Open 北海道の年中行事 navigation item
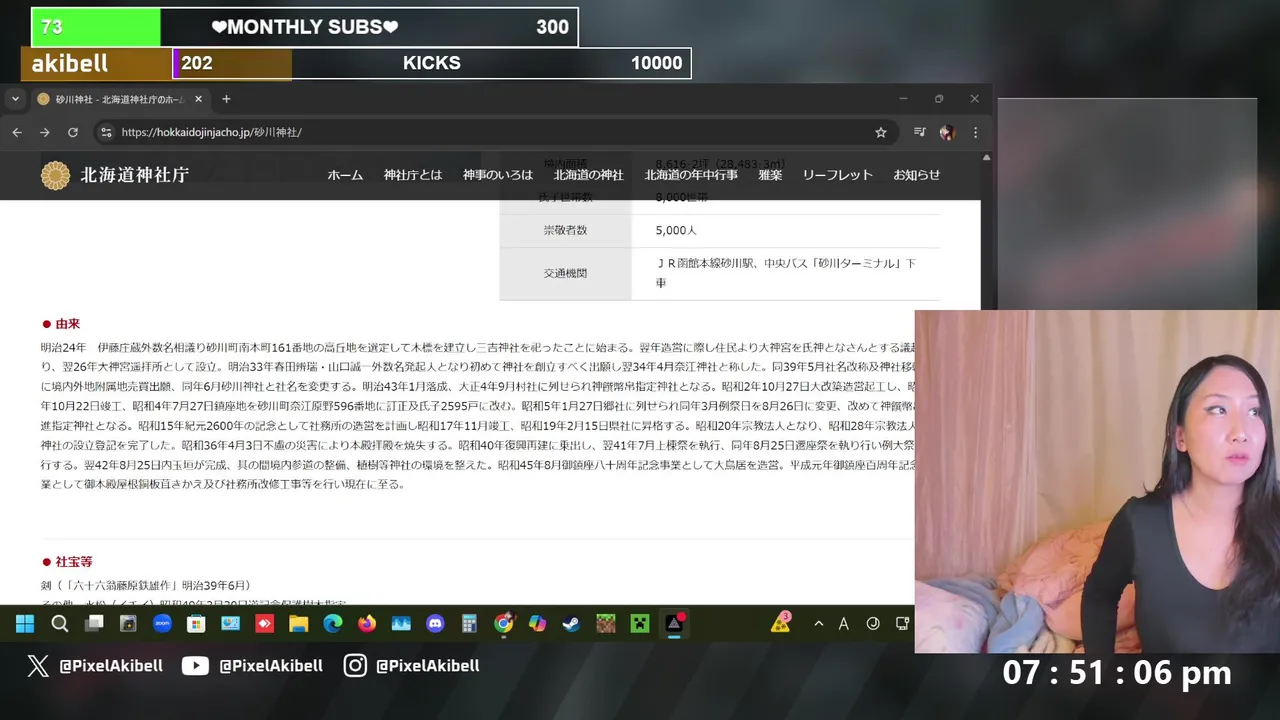 pyautogui.click(x=691, y=175)
